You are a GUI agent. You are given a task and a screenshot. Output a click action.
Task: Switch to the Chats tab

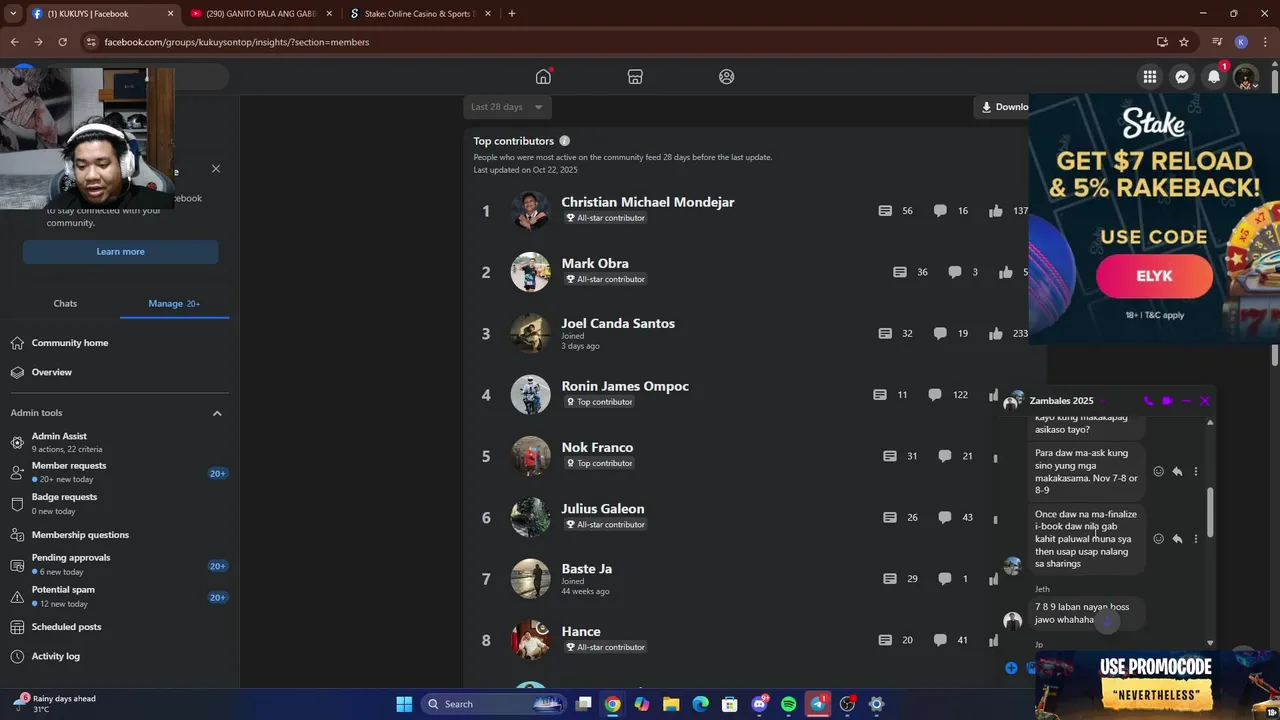[x=65, y=303]
